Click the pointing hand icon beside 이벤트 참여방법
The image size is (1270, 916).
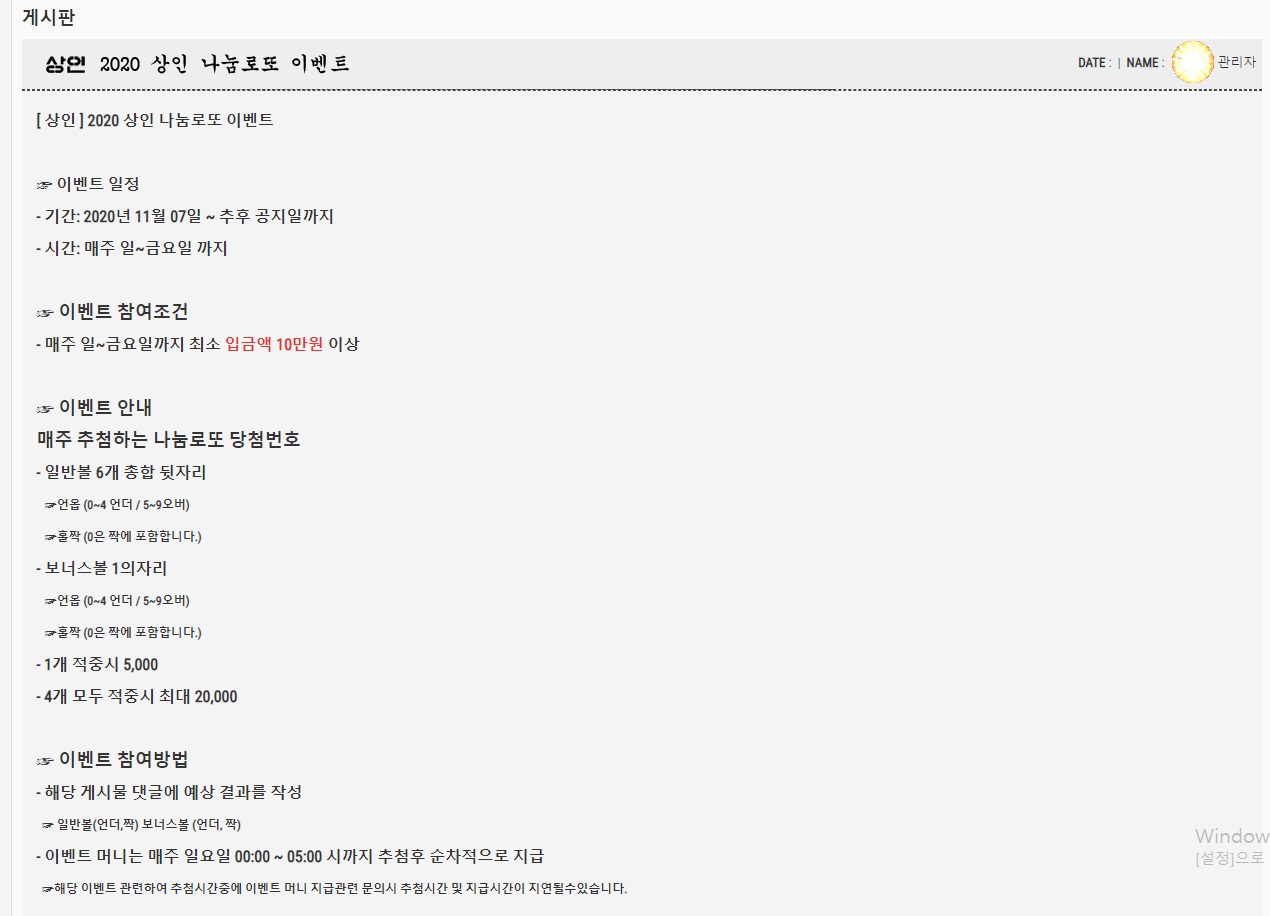(45, 760)
